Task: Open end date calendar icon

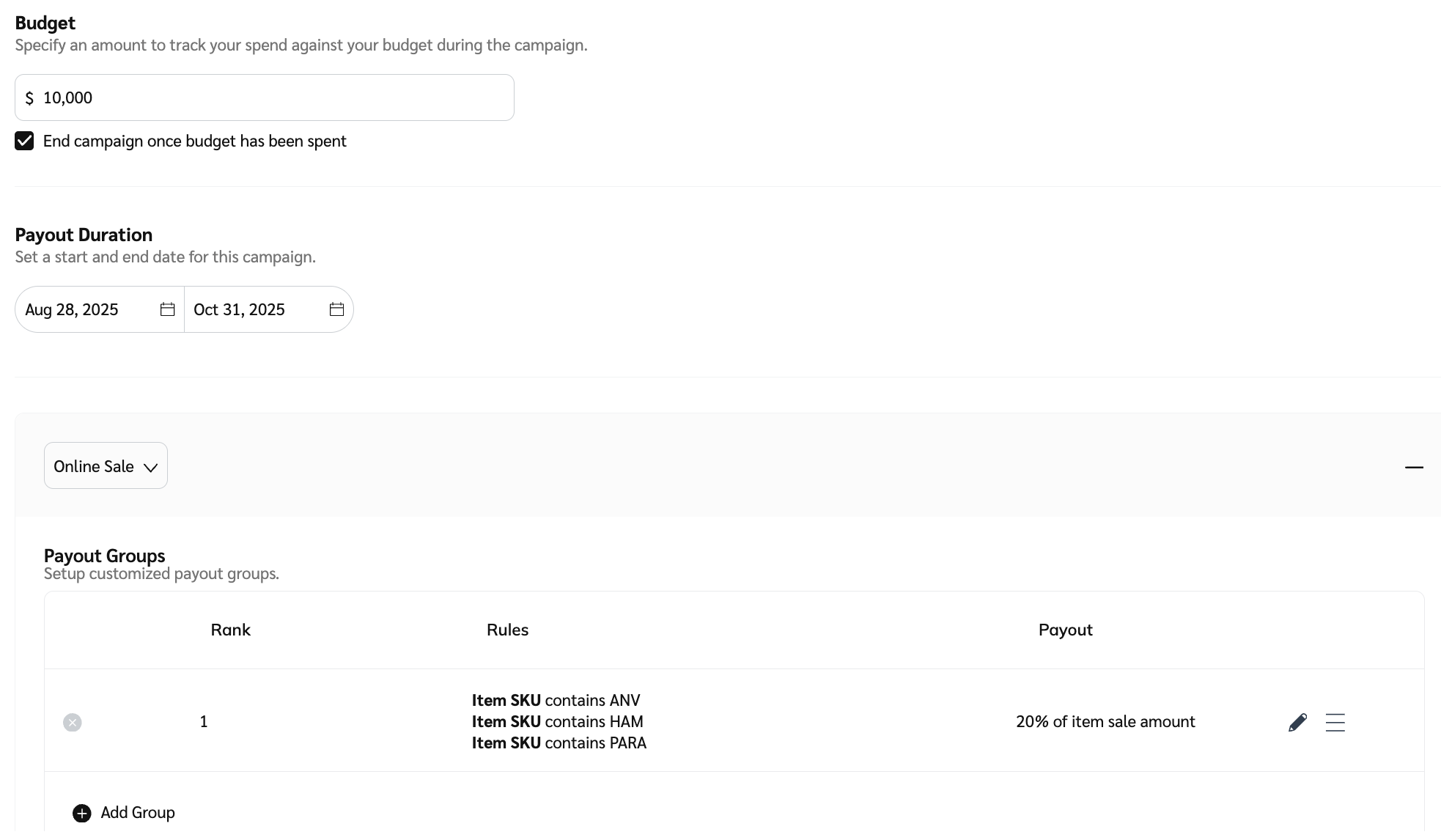Action: pos(336,309)
